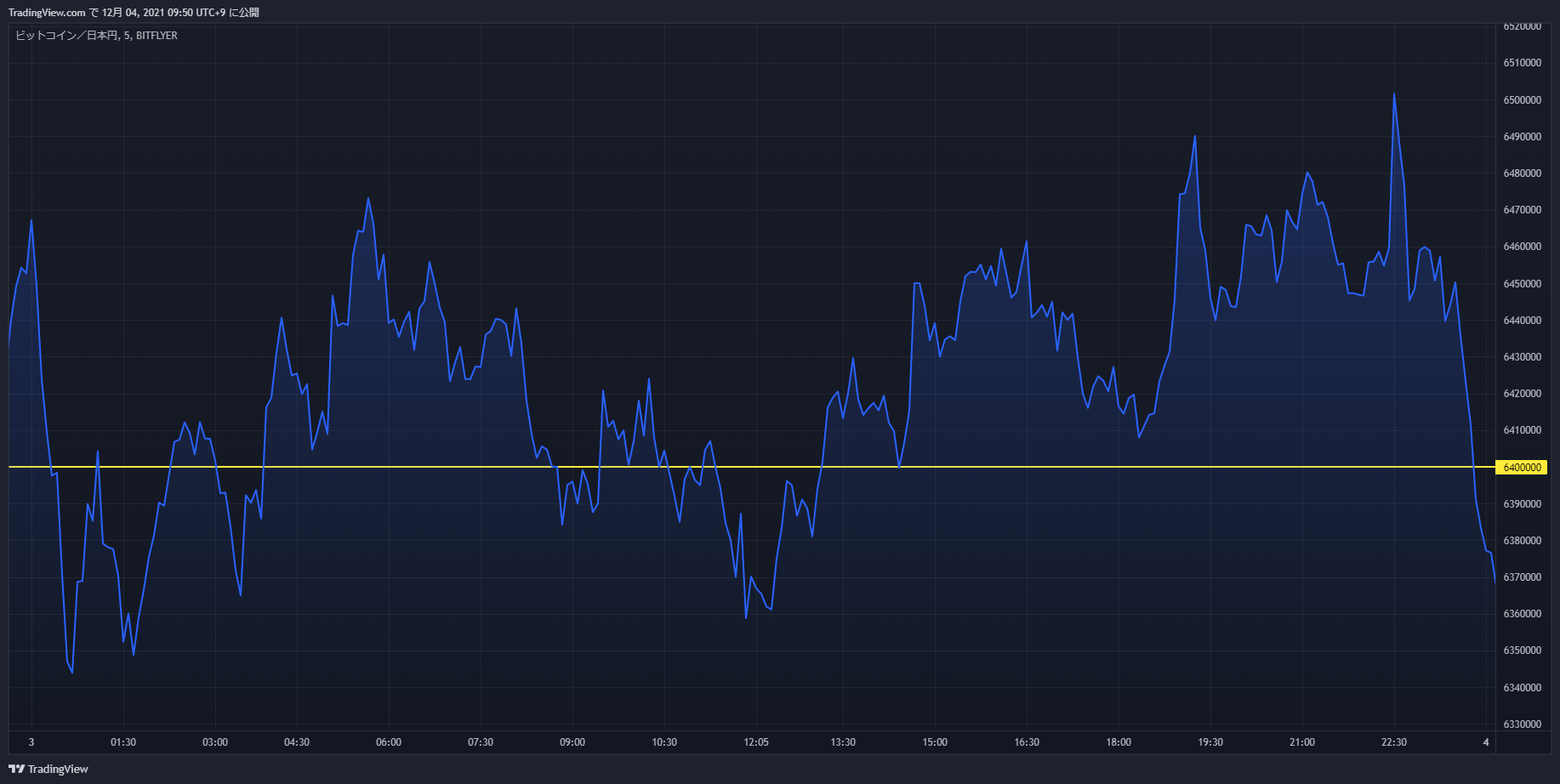Click the 6420000 price axis label

click(1522, 394)
